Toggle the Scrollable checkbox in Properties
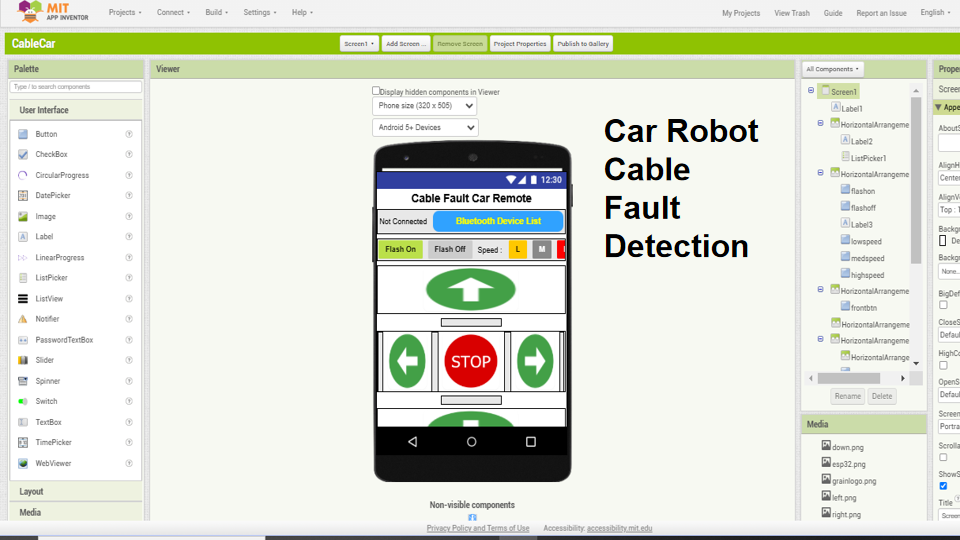The image size is (960, 540). pyautogui.click(x=943, y=457)
